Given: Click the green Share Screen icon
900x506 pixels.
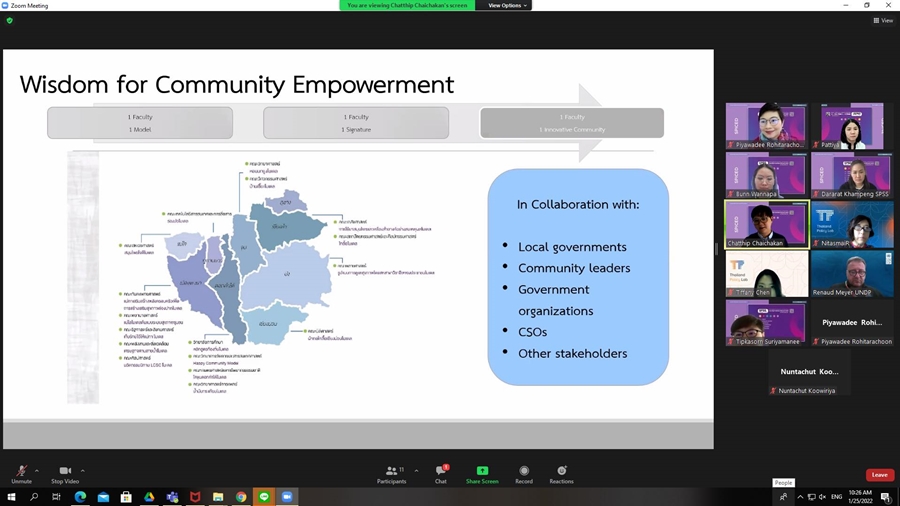Looking at the screenshot, I should click(x=482, y=471).
